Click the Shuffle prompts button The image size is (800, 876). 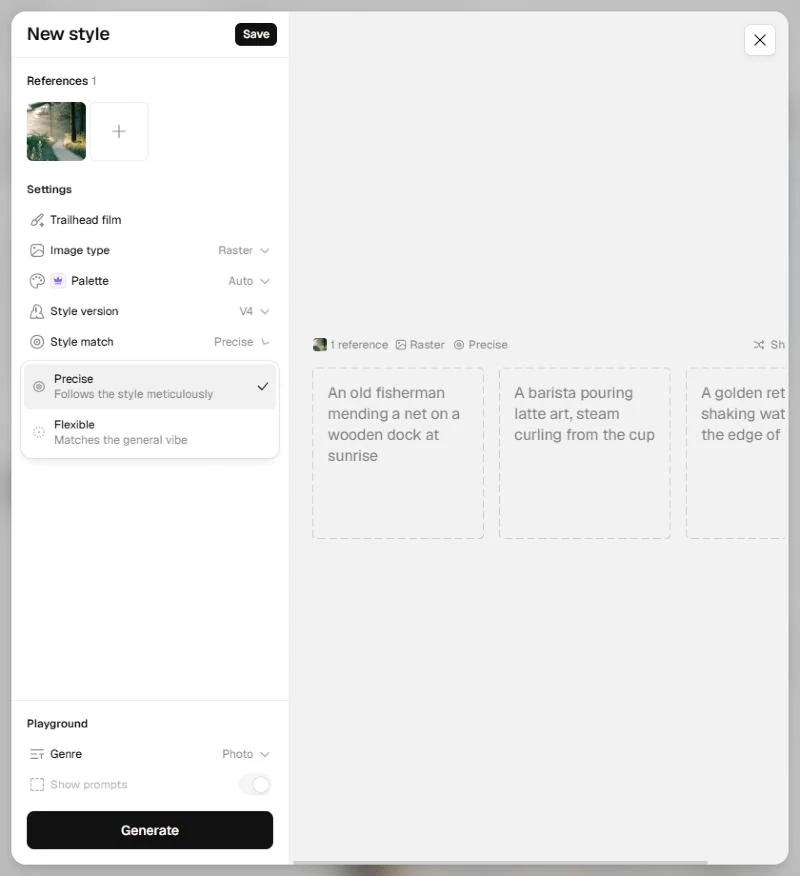[x=769, y=345]
